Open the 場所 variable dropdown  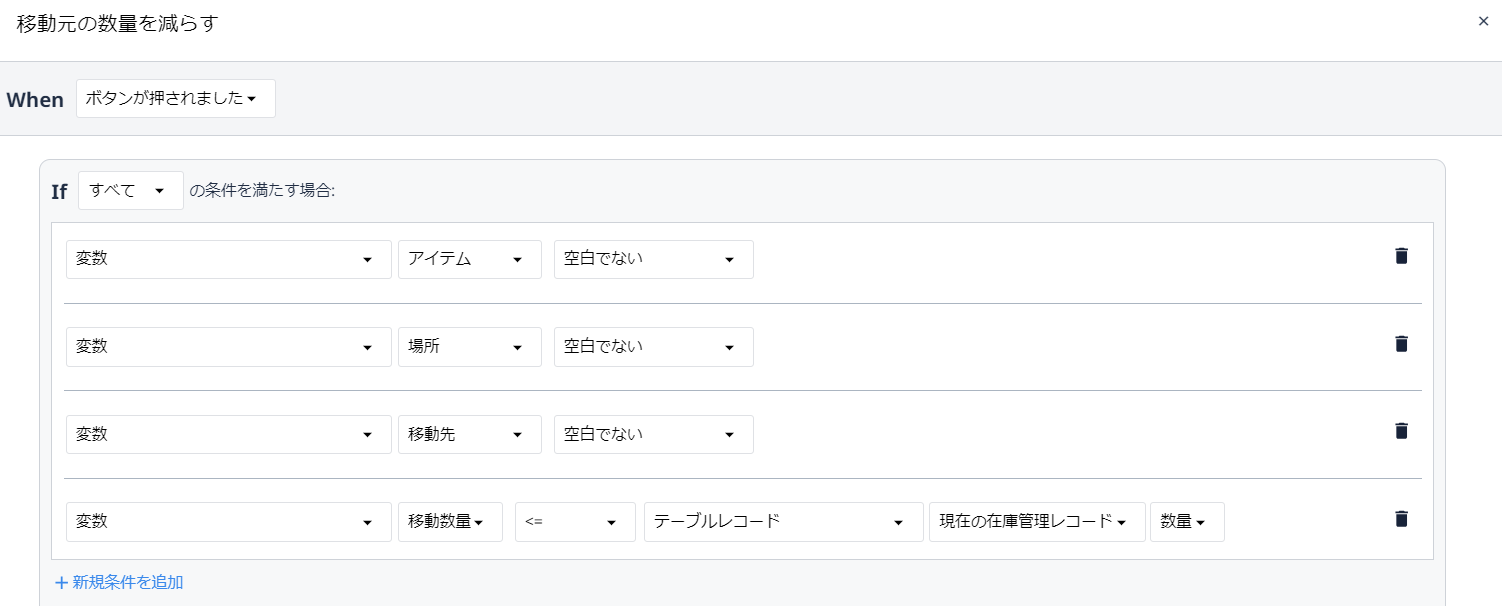click(470, 347)
